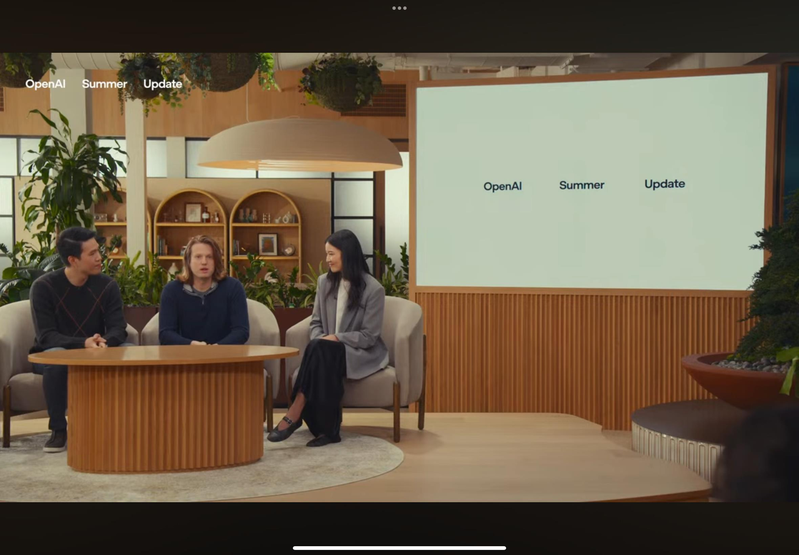Tap the home indicator bar at bottom
Screen dimensions: 799x555
click(x=399, y=548)
